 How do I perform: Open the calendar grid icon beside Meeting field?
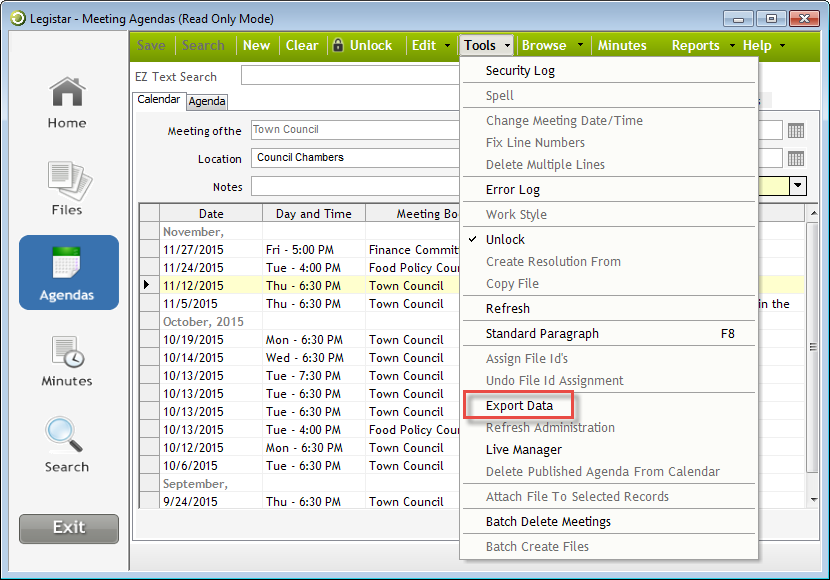pos(796,130)
